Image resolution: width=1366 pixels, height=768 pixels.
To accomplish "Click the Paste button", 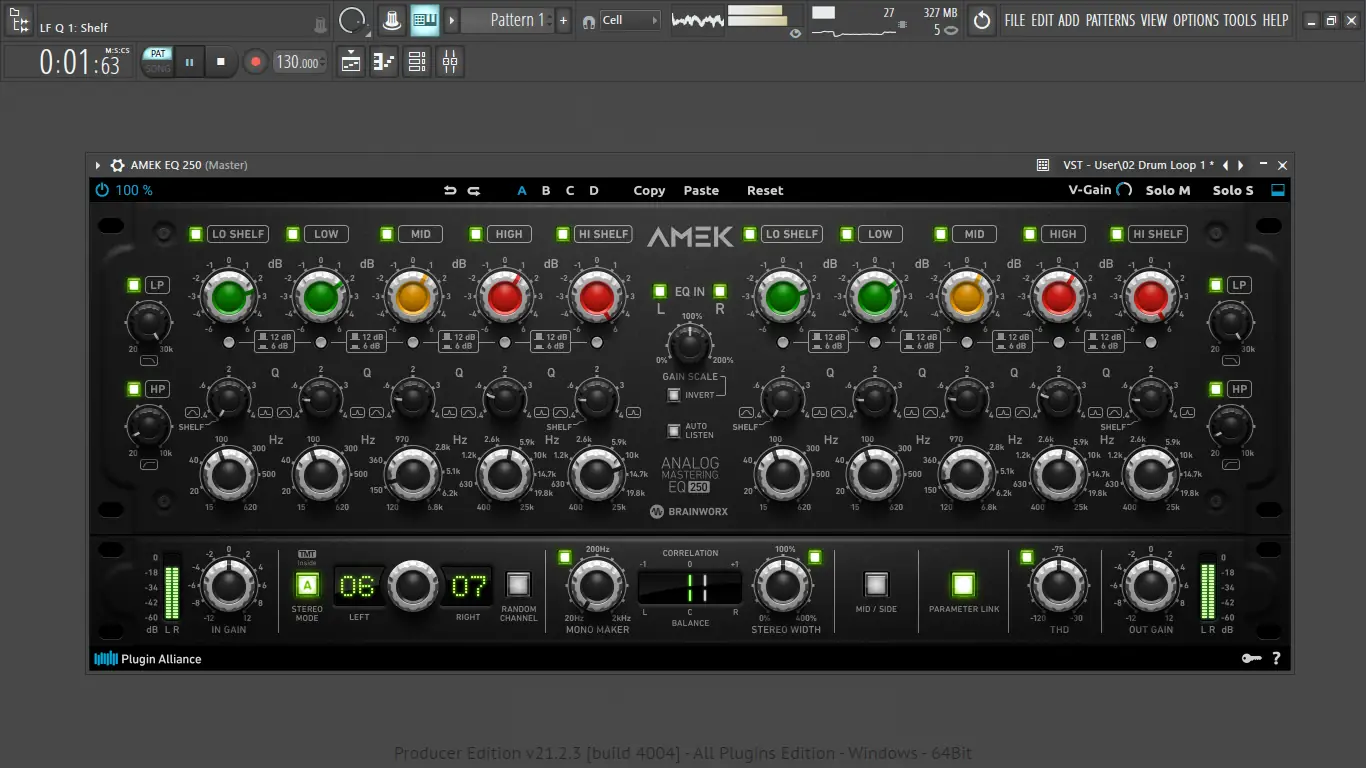I will (x=701, y=190).
